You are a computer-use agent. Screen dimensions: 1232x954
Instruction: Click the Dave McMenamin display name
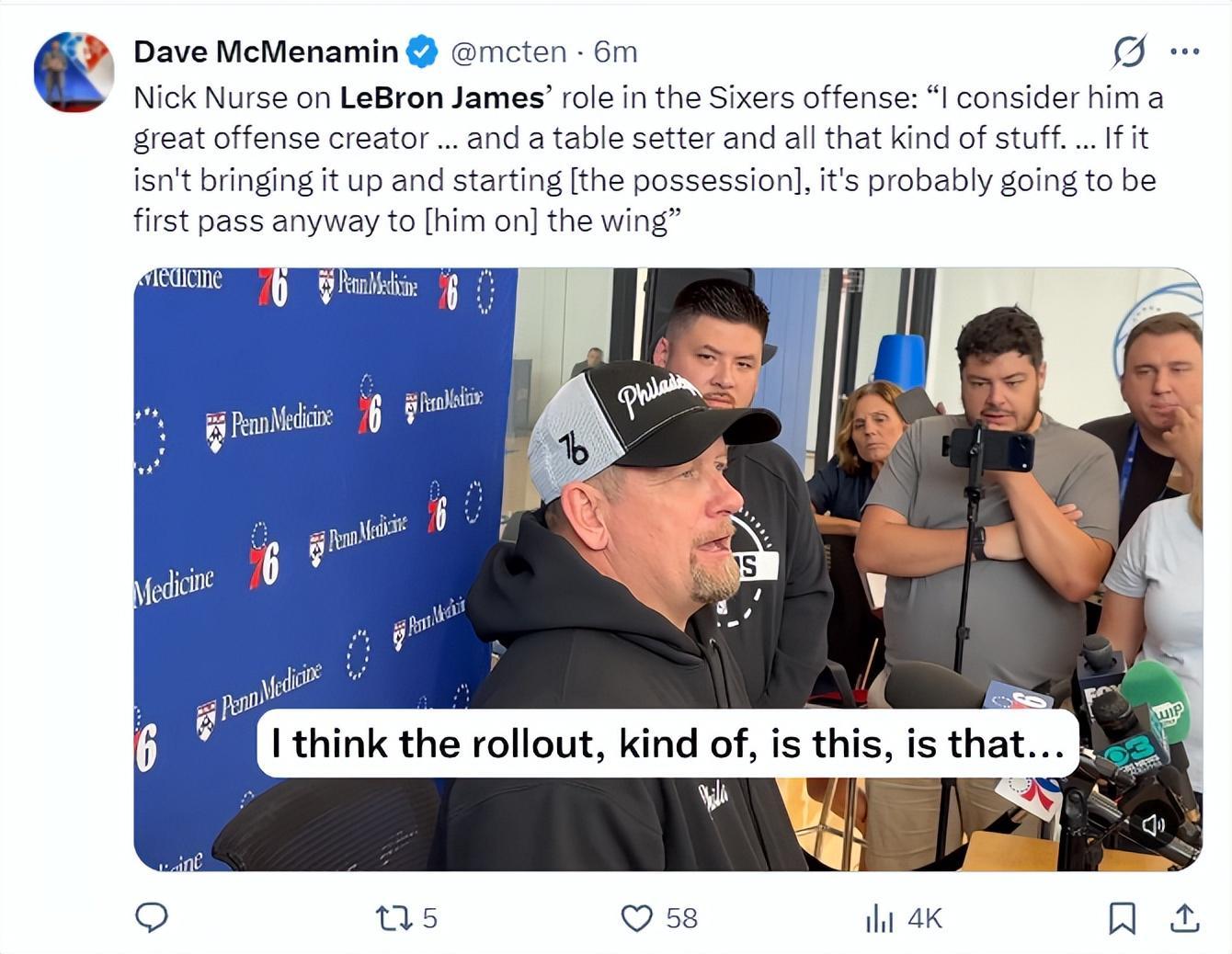coord(266,51)
